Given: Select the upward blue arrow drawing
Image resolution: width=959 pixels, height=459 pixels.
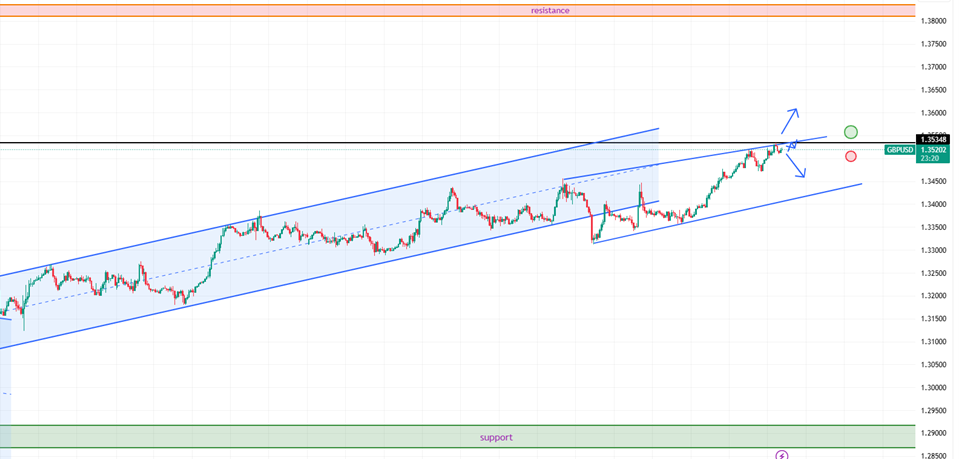Looking at the screenshot, I should pyautogui.click(x=789, y=120).
